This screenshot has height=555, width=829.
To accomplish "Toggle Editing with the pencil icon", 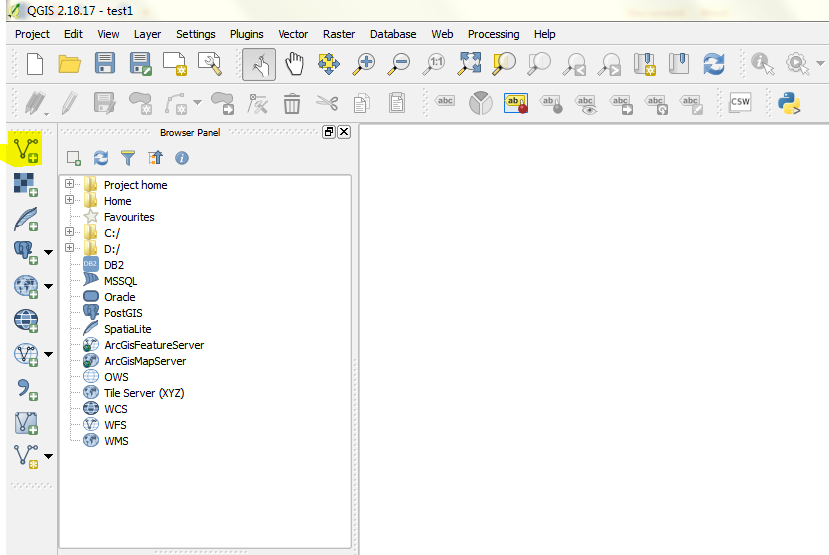I will click(69, 103).
